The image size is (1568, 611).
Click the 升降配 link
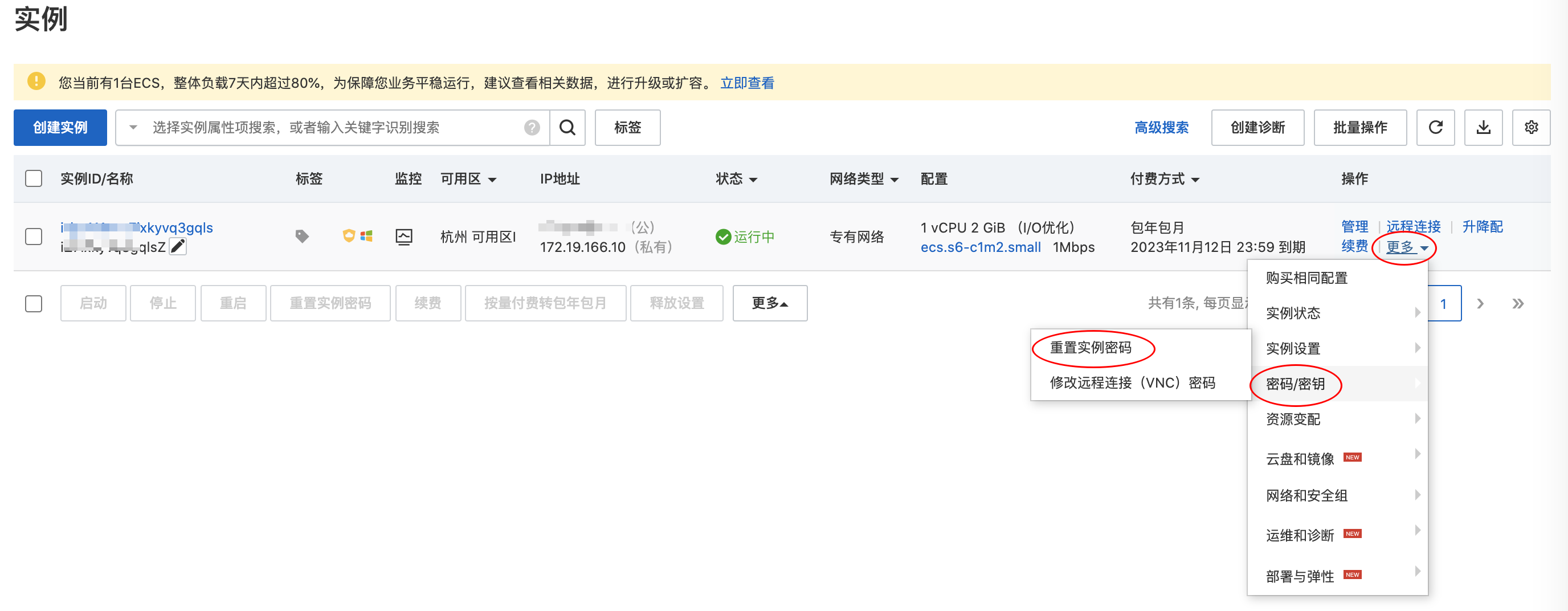[1483, 227]
